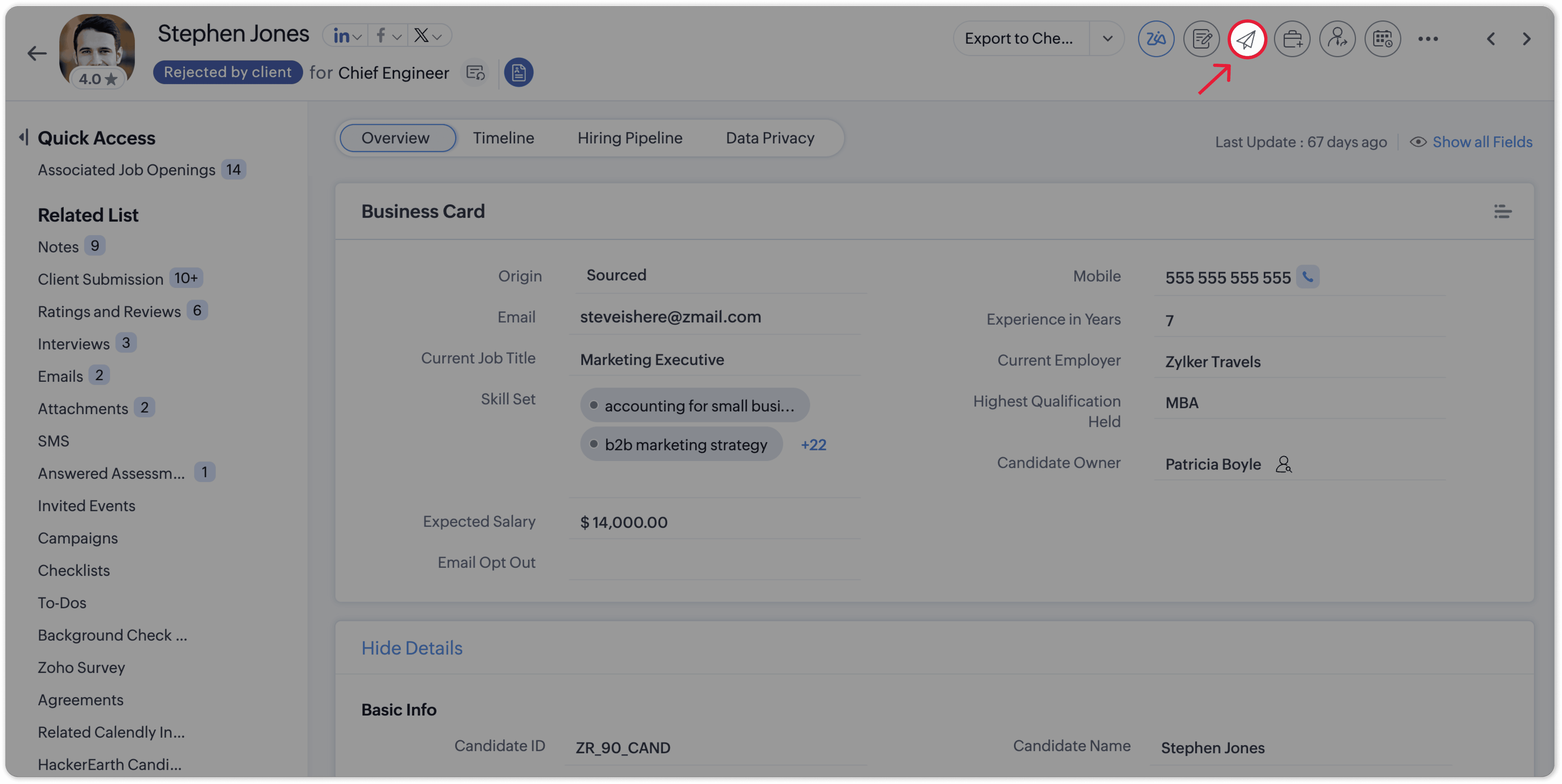This screenshot has height=784, width=1562.
Task: Switch to the Timeline tab
Action: click(503, 138)
